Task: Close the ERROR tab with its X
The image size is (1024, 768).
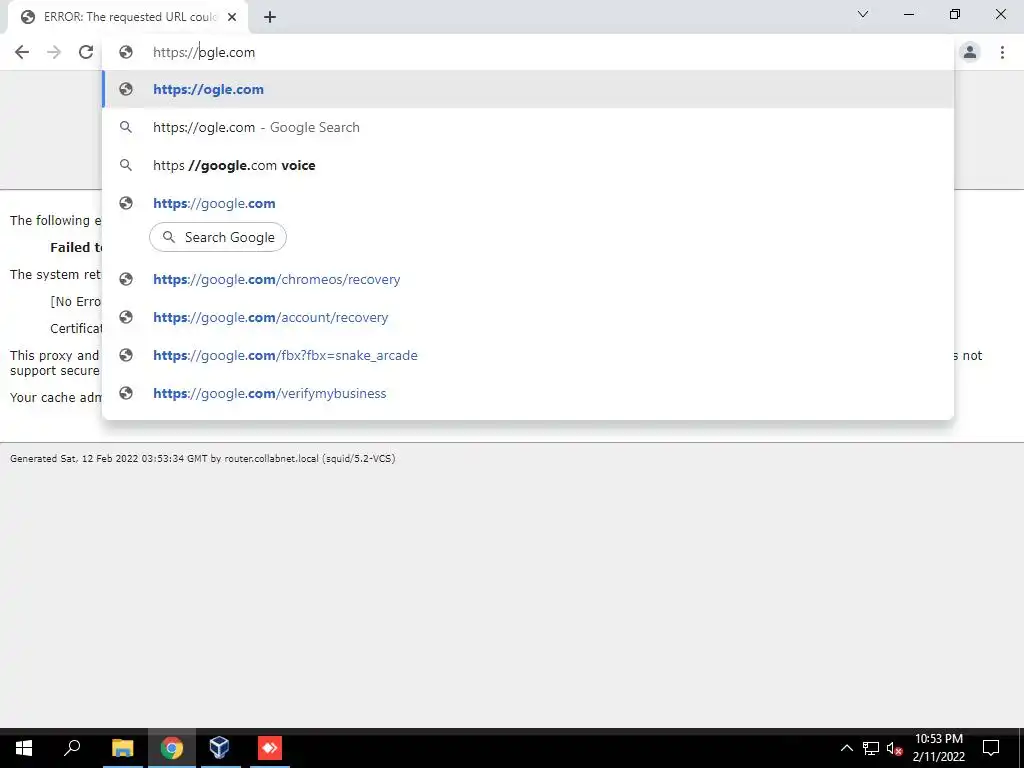Action: 232,18
